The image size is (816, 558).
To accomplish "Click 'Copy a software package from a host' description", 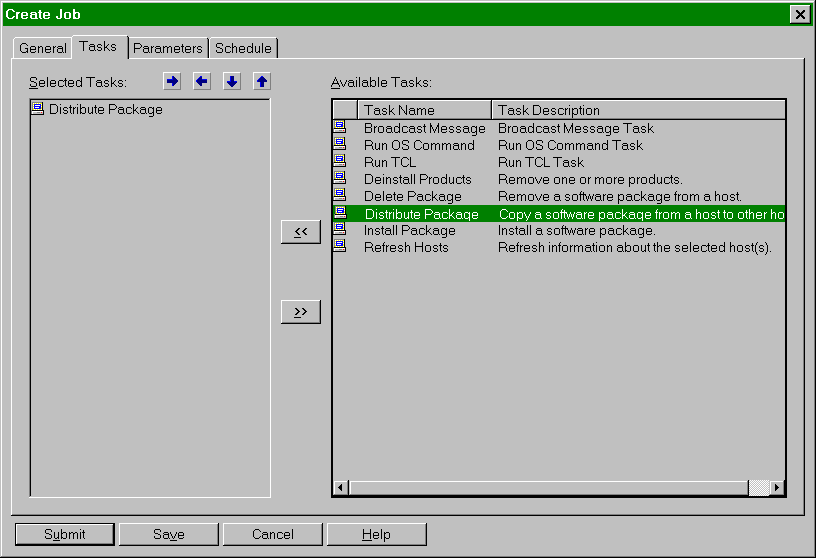I will tap(642, 214).
